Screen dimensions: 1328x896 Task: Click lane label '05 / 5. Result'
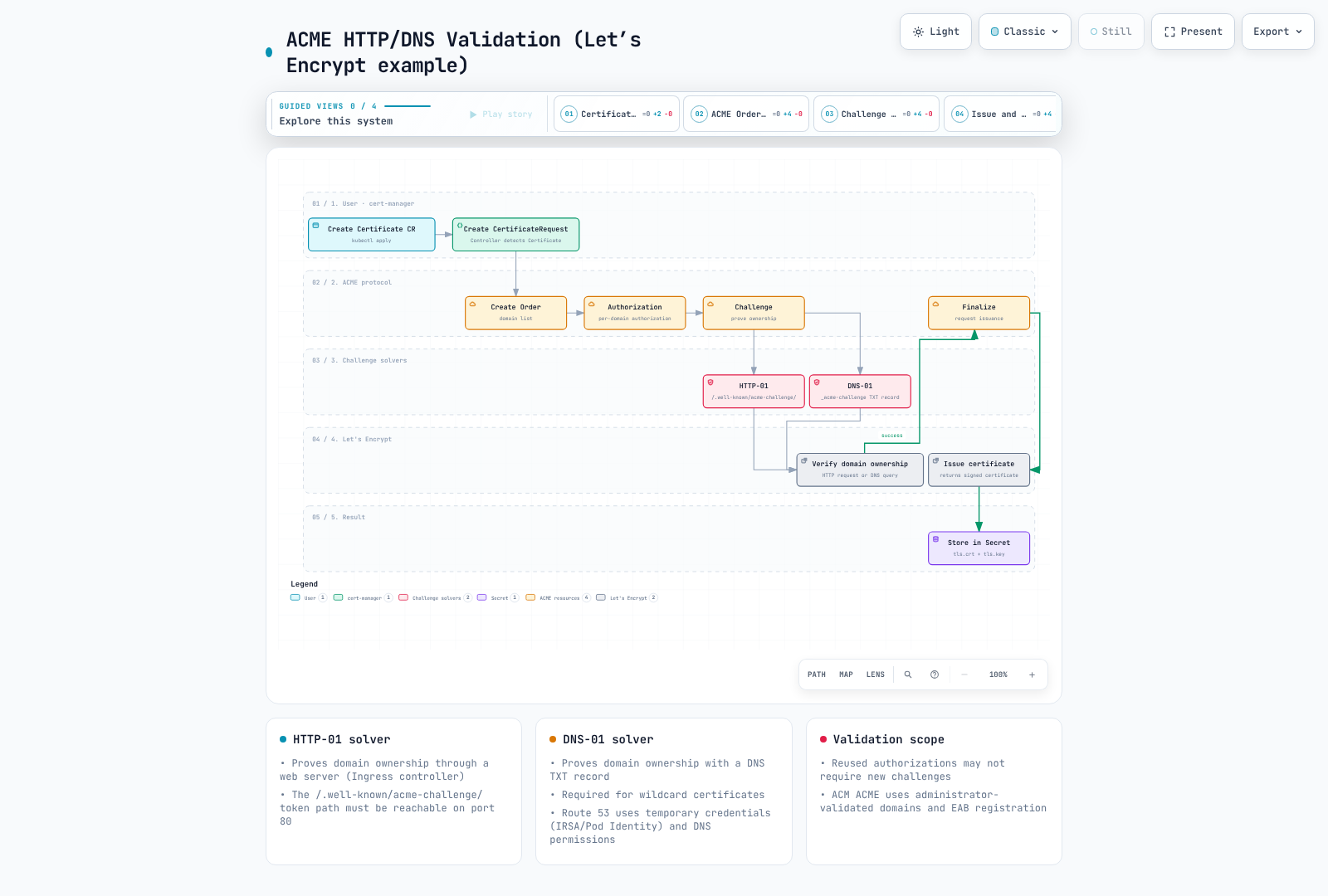339,517
